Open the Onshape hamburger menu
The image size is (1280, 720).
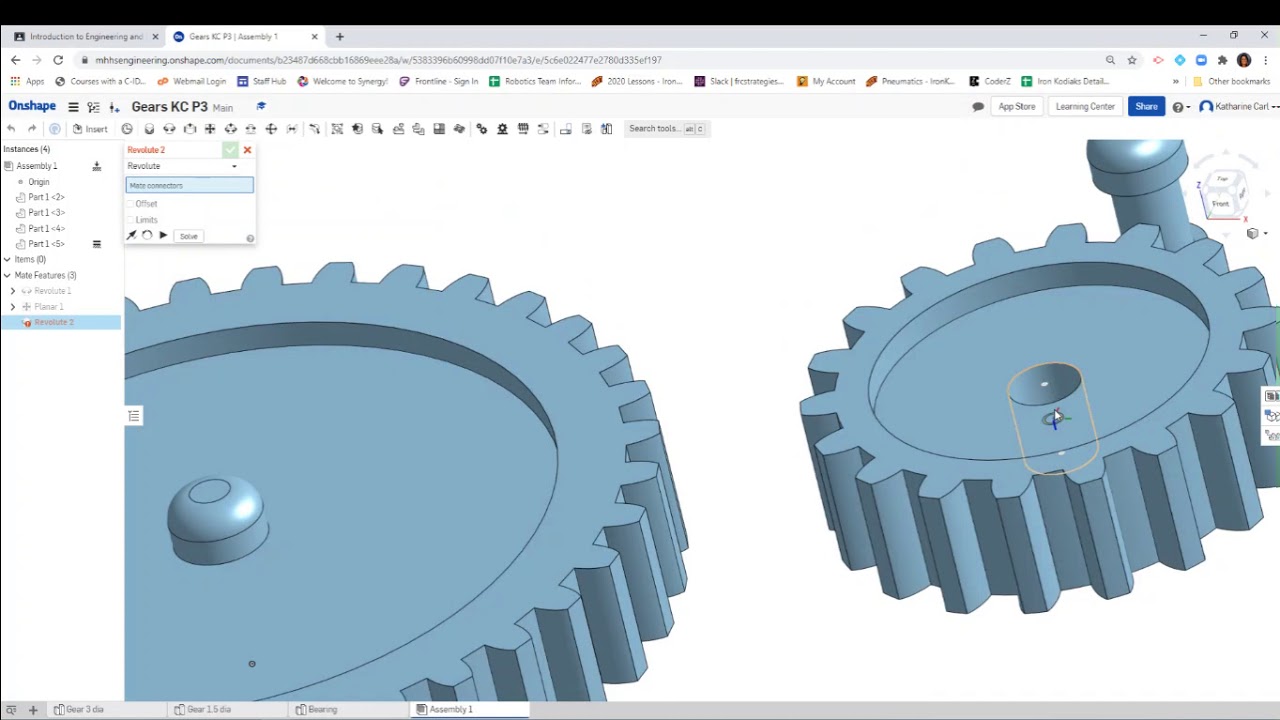click(73, 107)
